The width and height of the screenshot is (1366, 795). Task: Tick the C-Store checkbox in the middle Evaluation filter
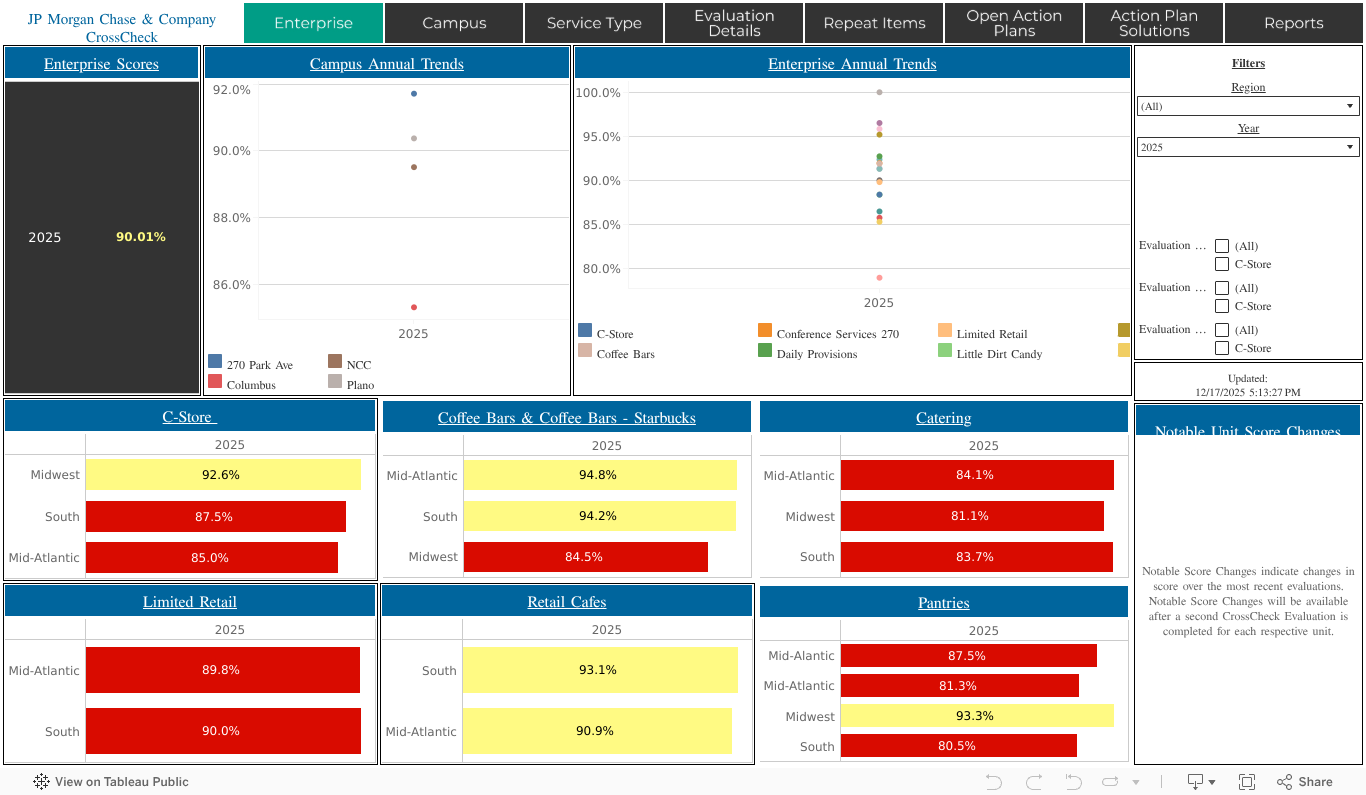point(1222,306)
